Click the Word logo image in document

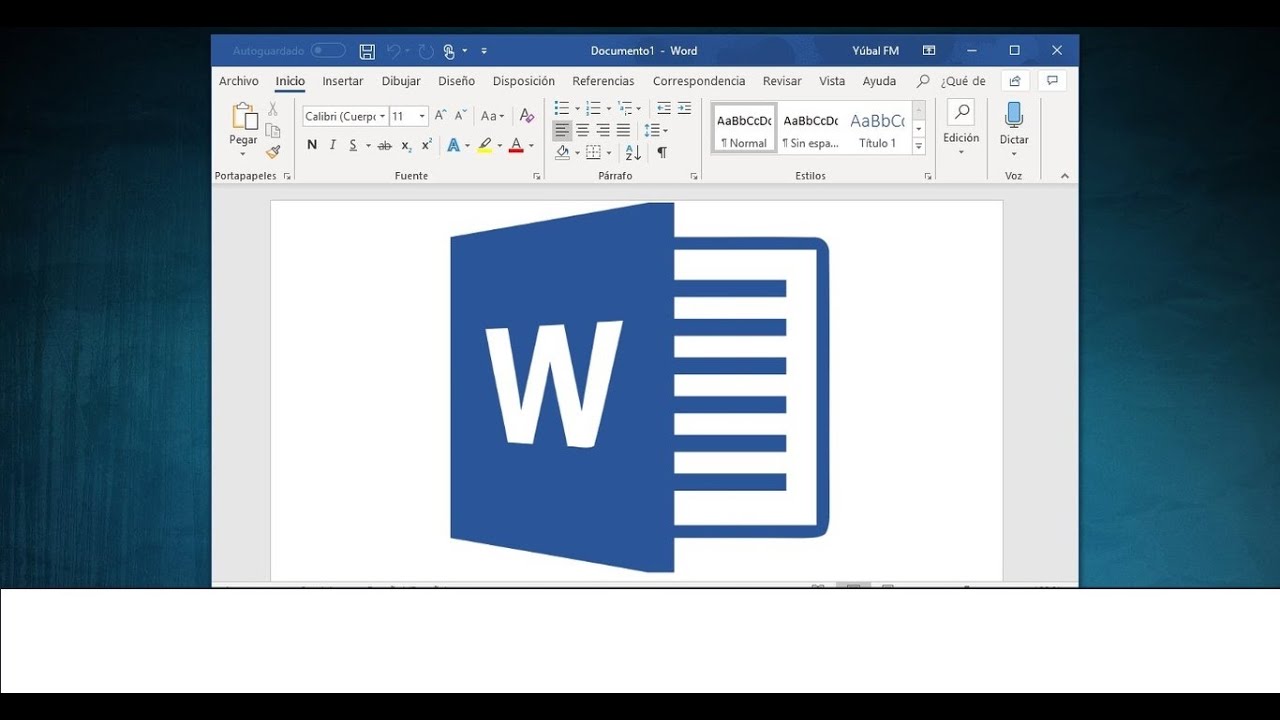640,388
